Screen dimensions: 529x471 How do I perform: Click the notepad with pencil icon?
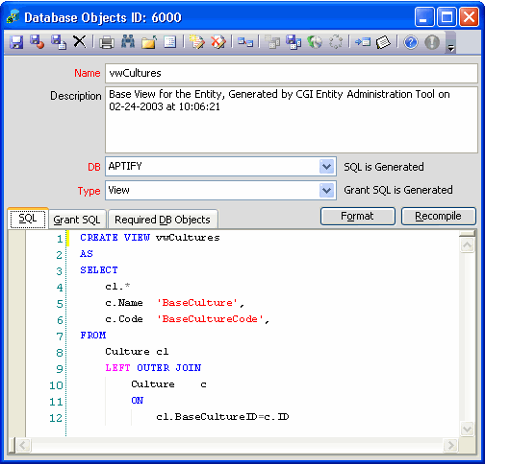[197, 42]
